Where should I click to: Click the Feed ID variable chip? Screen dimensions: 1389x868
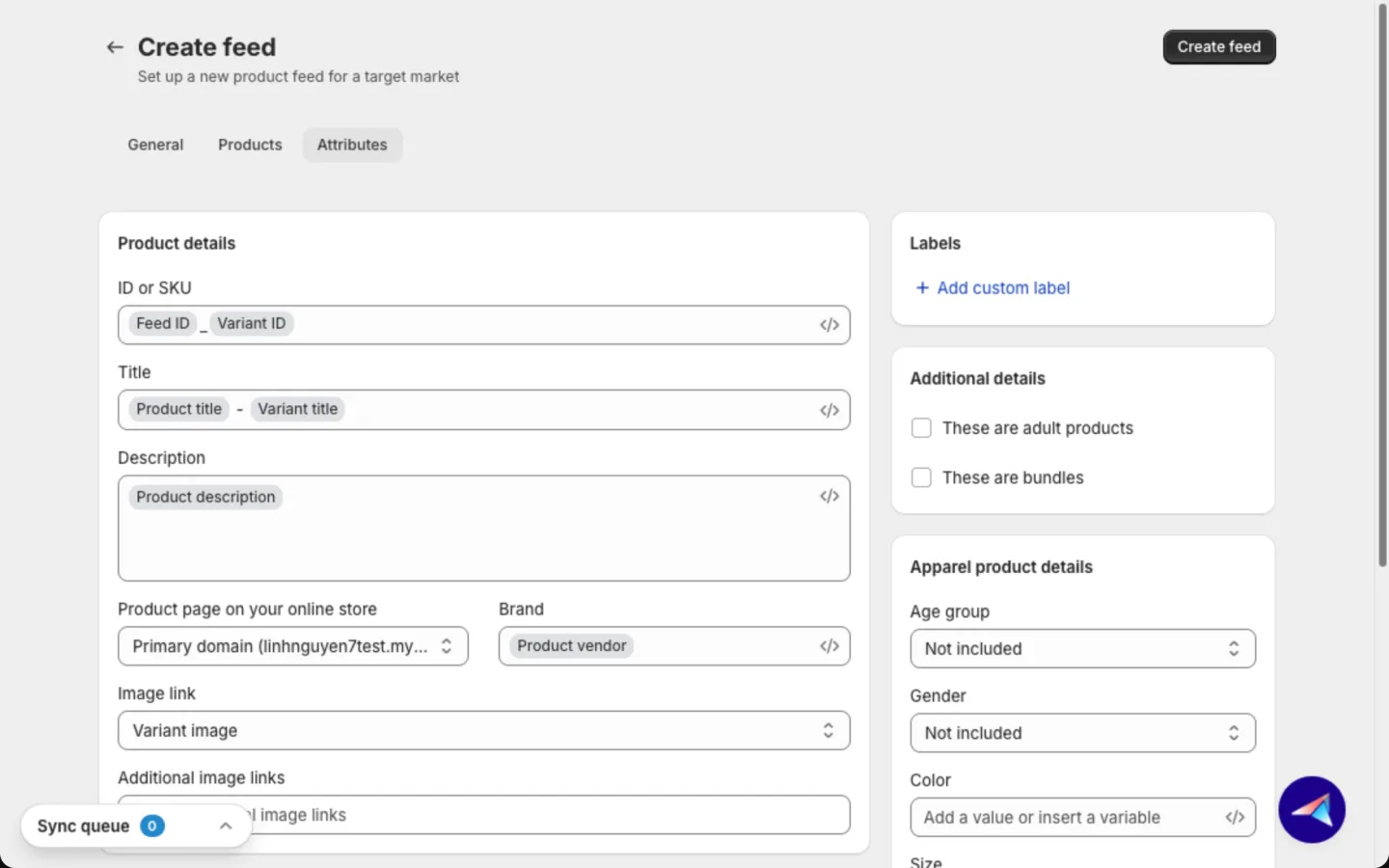pyautogui.click(x=163, y=324)
